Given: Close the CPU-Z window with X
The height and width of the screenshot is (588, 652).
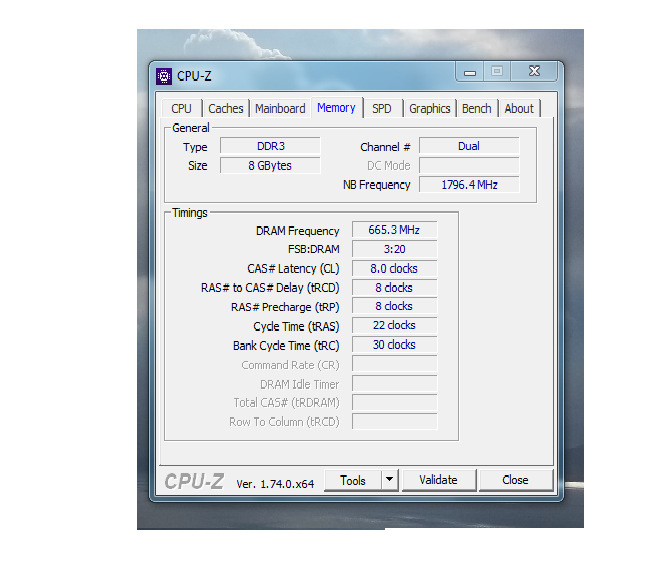Looking at the screenshot, I should pyautogui.click(x=534, y=72).
